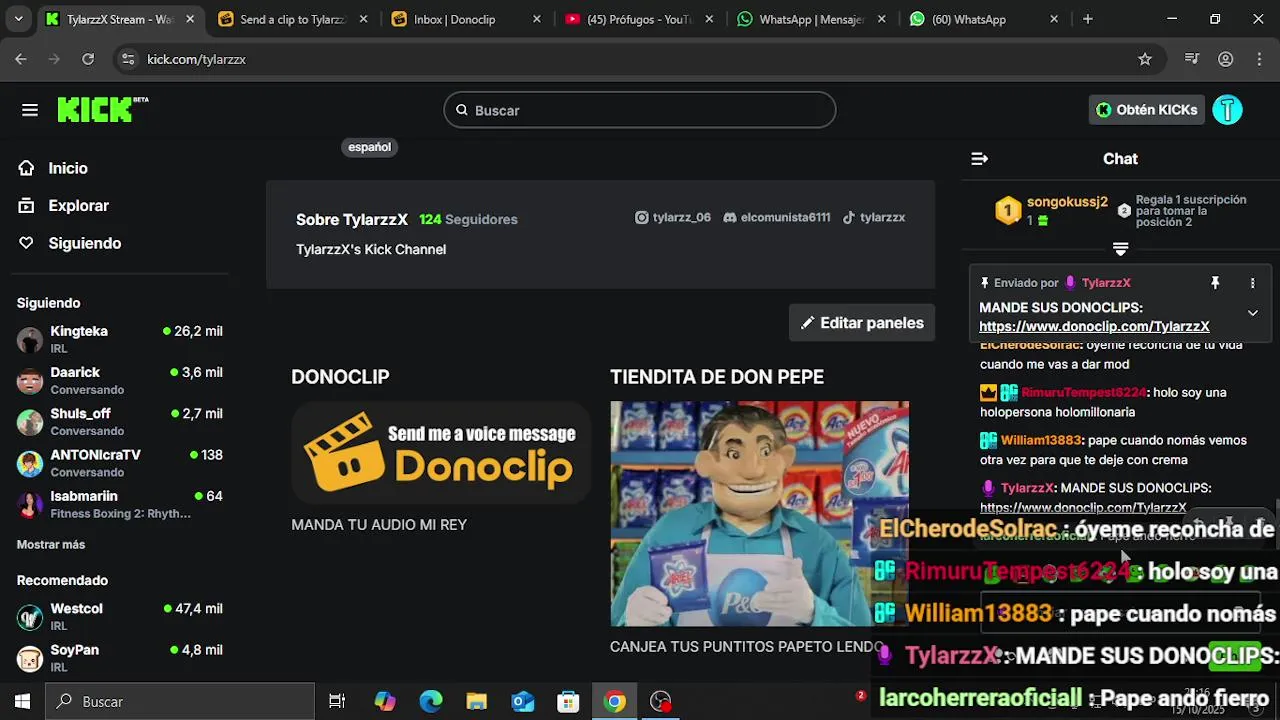The height and width of the screenshot is (720, 1280).
Task: Open the tab search dropdown arrow
Action: [x=17, y=19]
